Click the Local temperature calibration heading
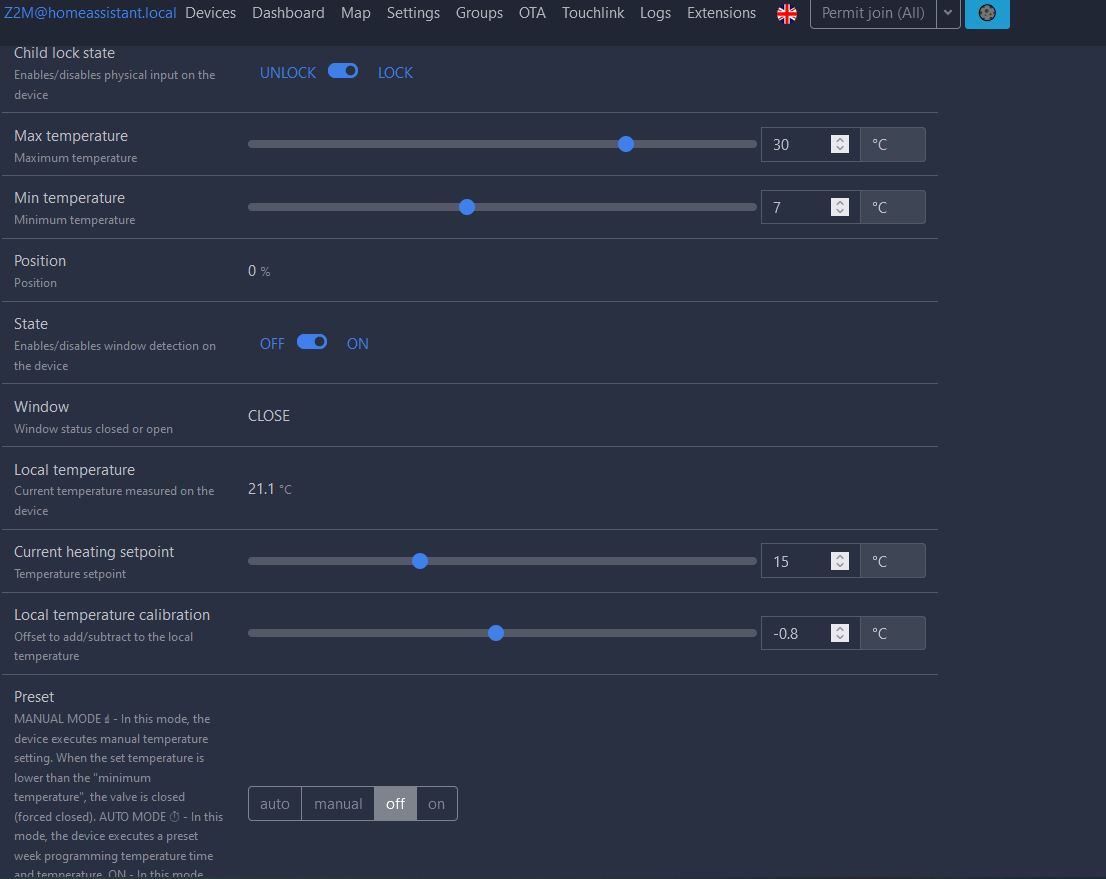 click(112, 614)
